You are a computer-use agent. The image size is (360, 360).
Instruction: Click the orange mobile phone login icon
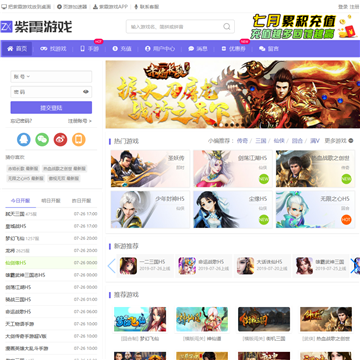79,140
